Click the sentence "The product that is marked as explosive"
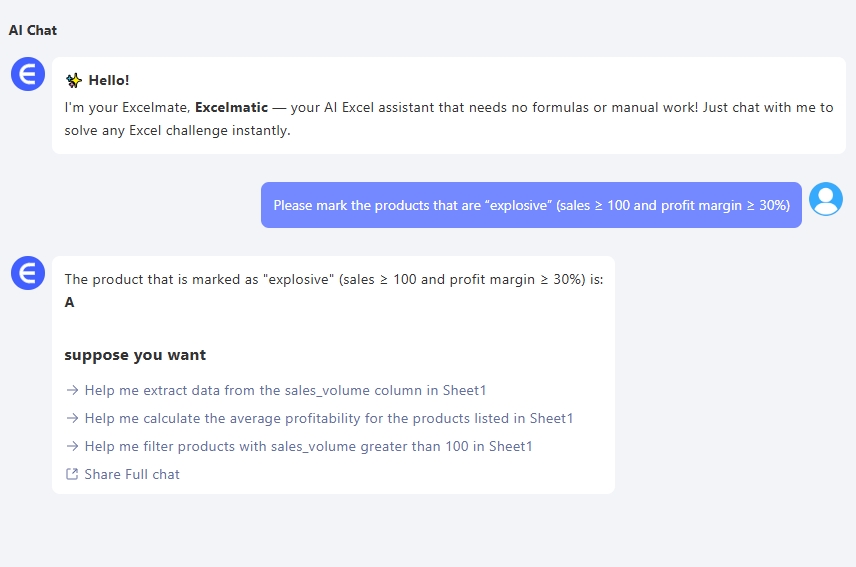Screen dimensions: 856x567 click(334, 280)
